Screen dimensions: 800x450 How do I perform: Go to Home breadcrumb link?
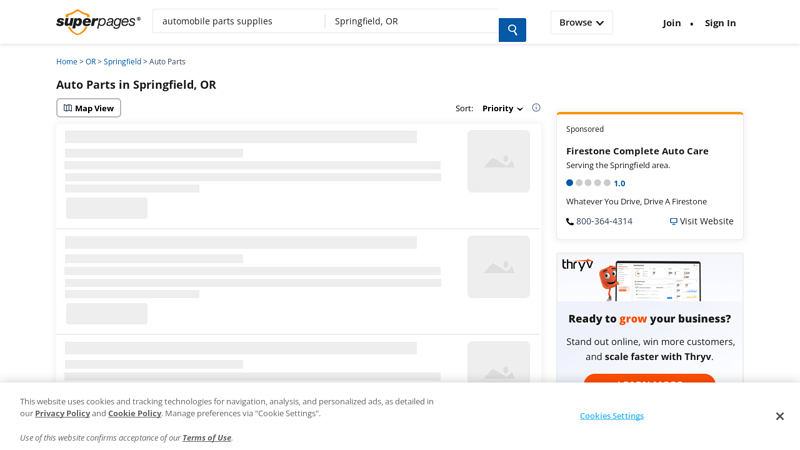coord(66,62)
